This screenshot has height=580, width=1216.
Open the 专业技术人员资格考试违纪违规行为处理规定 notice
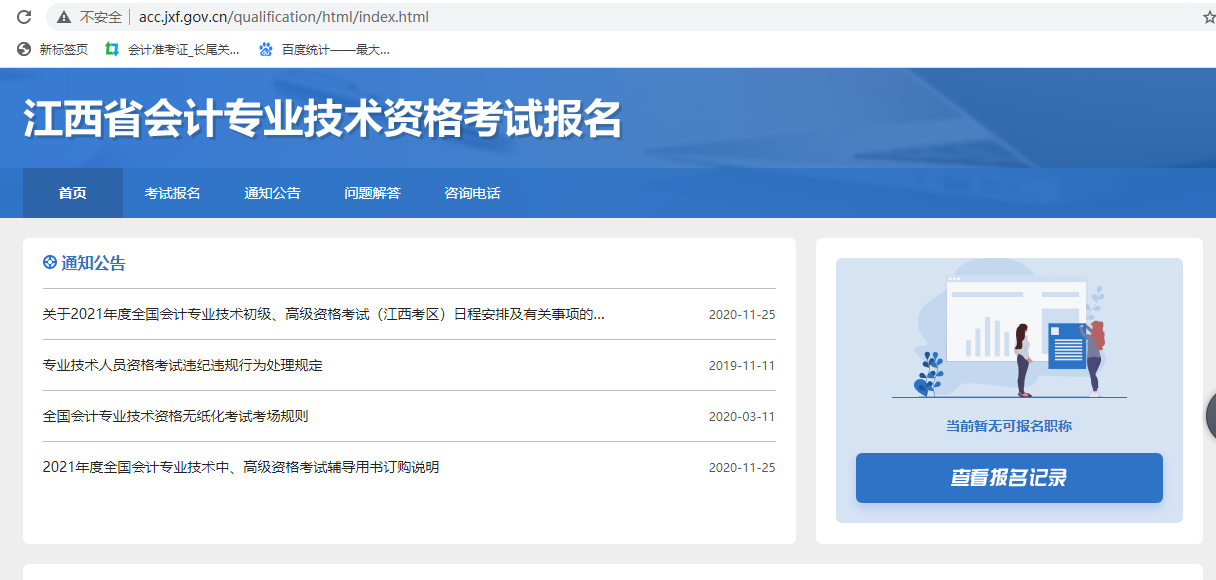coord(183,365)
